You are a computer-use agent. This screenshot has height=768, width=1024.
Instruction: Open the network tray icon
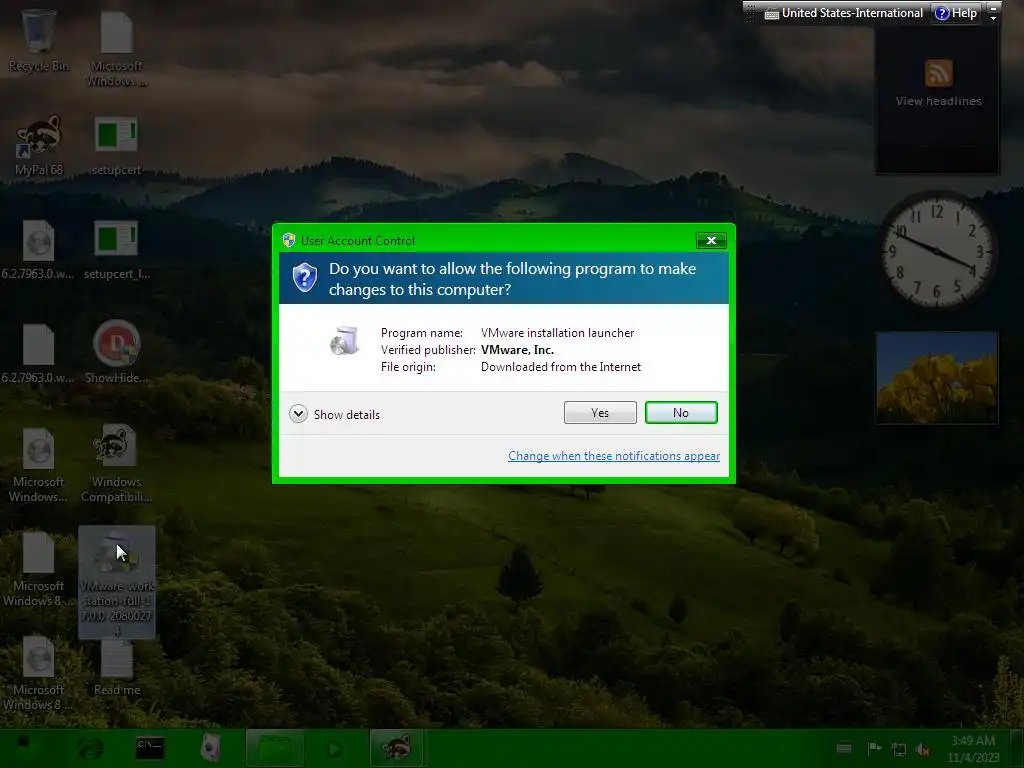click(x=899, y=749)
